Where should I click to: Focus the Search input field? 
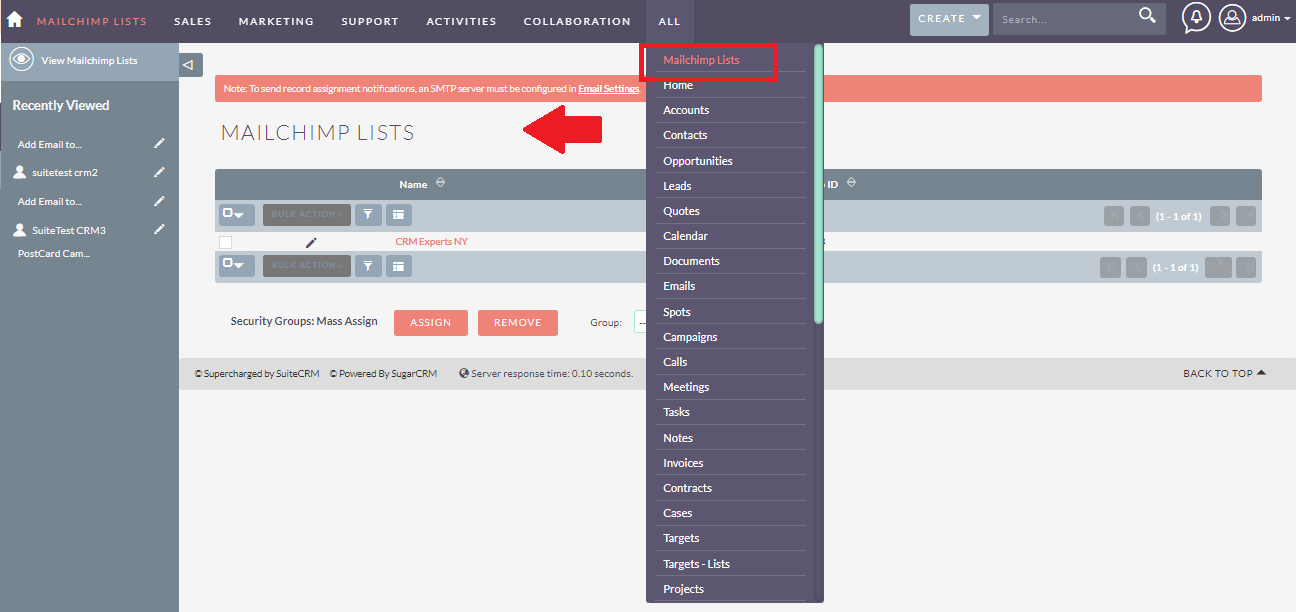[1066, 19]
